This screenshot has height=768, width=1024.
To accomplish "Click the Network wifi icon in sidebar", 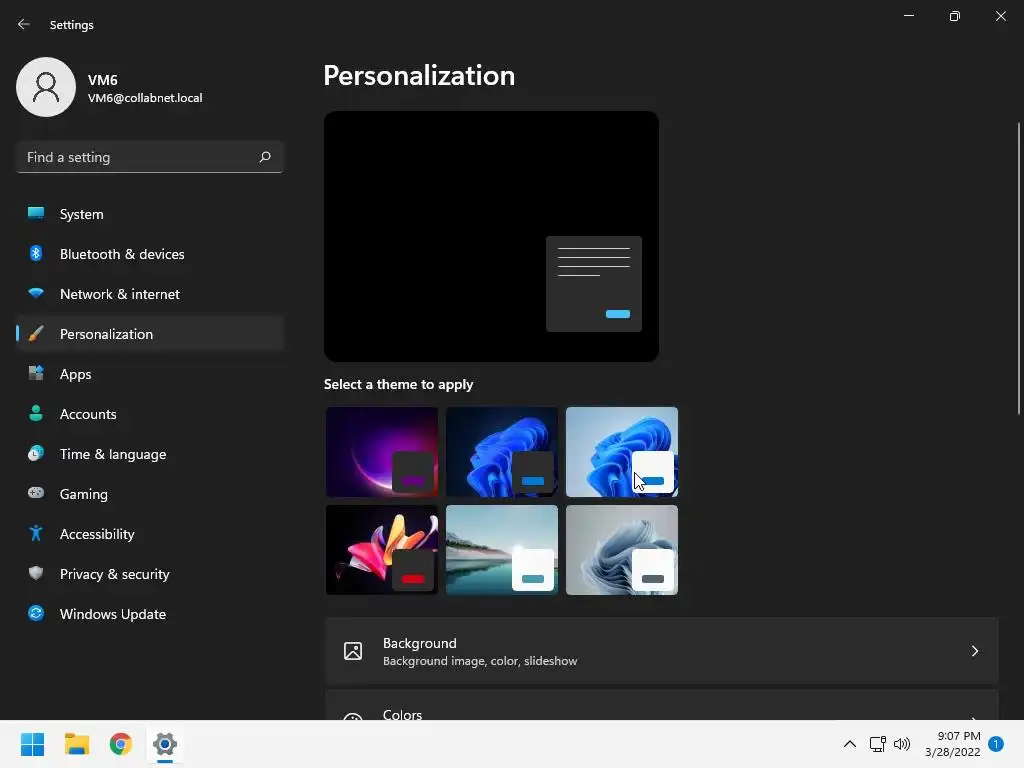I will pos(36,293).
